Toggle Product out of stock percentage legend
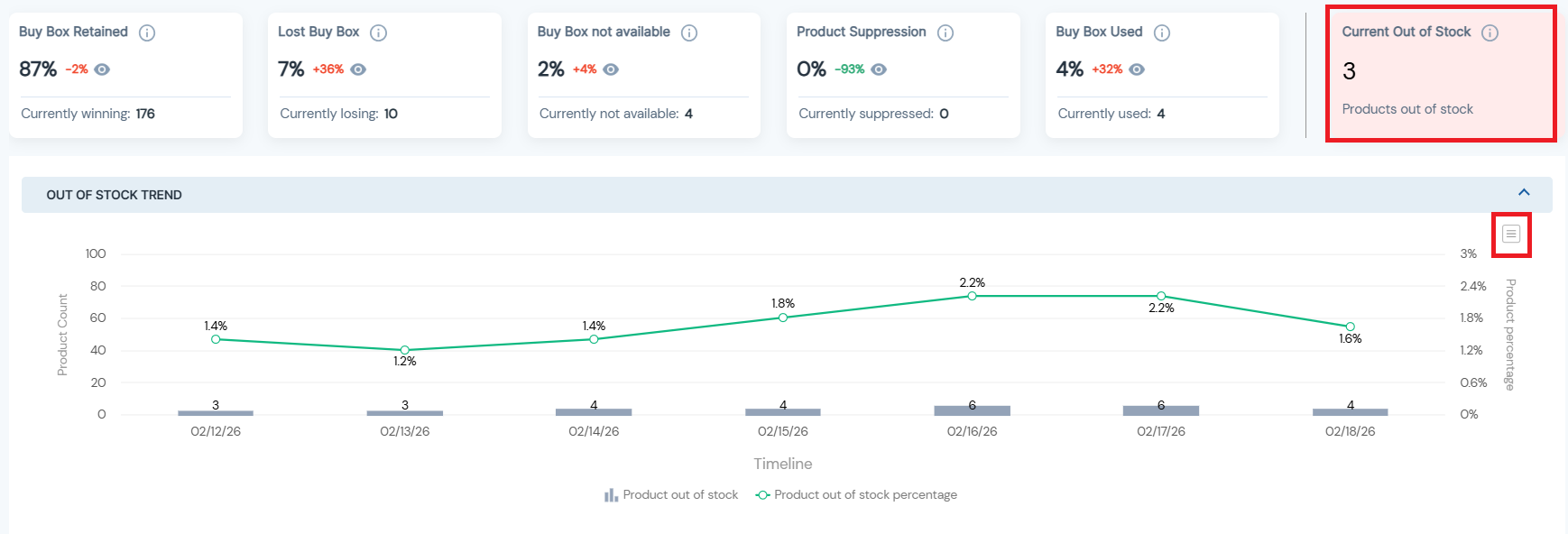The width and height of the screenshot is (1568, 534). 856,495
